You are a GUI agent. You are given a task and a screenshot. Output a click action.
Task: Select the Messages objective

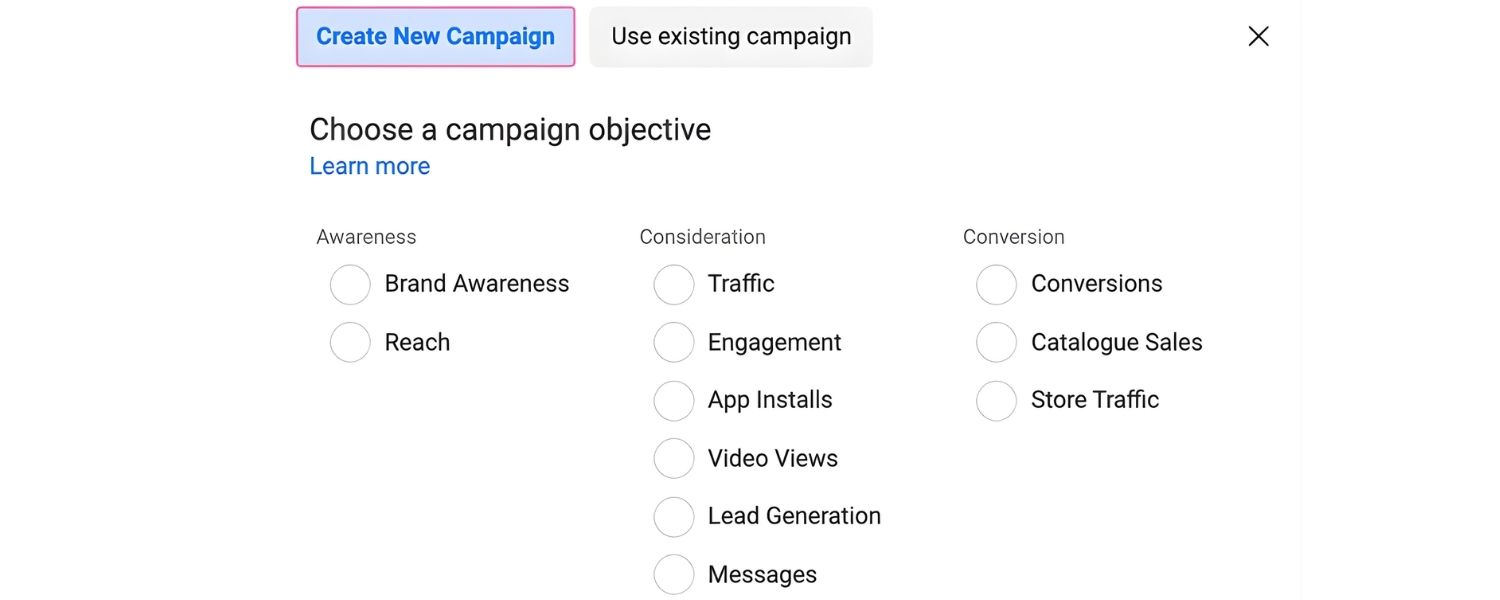(673, 574)
